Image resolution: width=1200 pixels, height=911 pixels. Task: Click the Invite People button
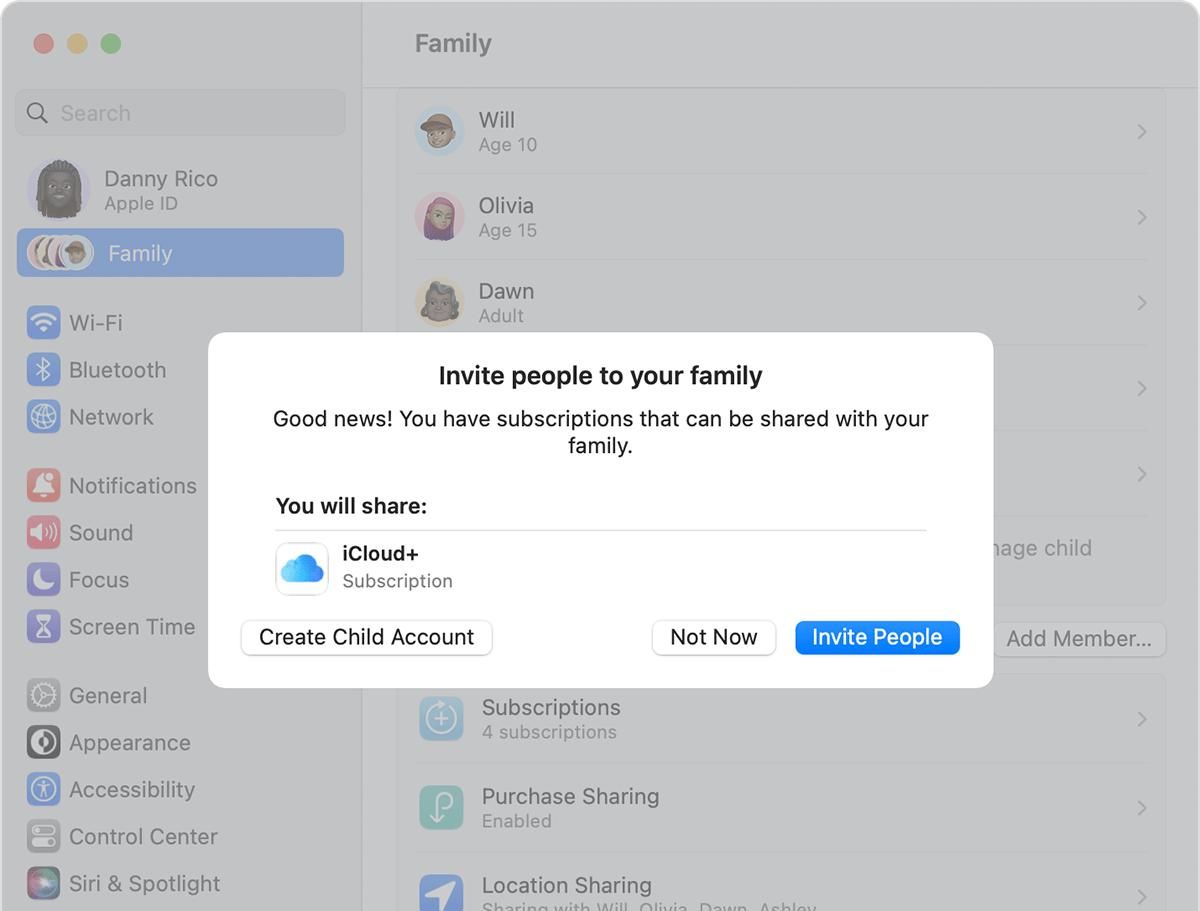coord(877,637)
